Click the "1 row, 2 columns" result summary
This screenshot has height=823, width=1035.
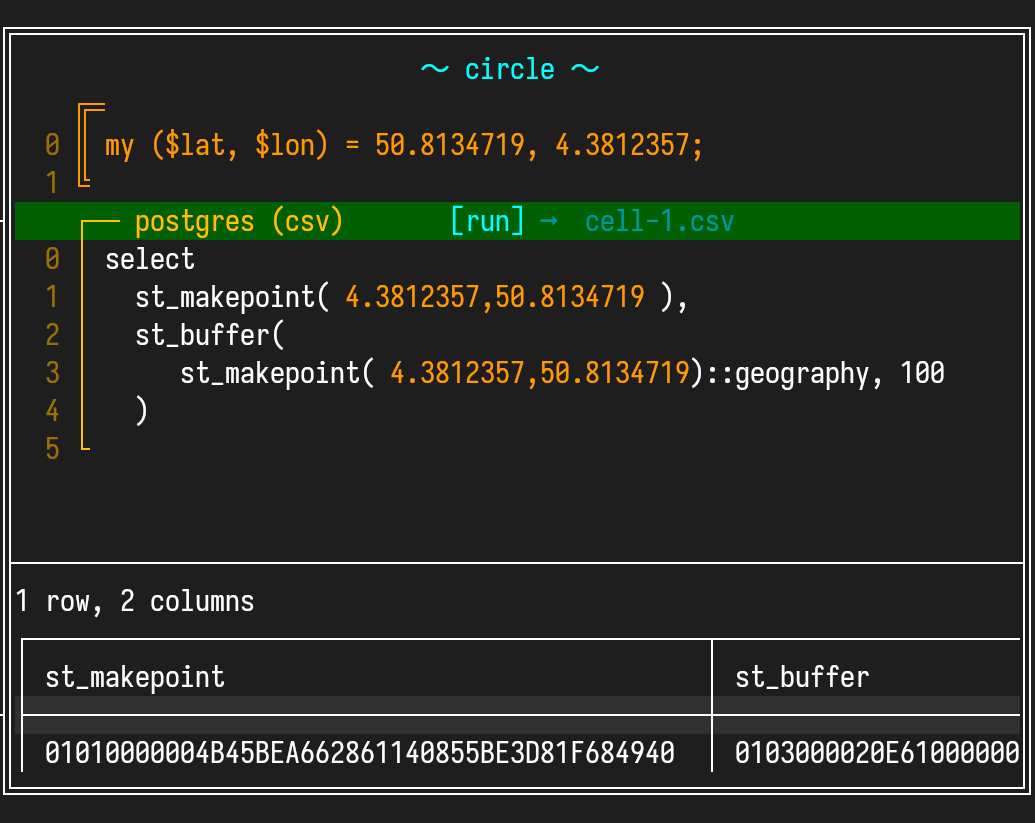pyautogui.click(x=135, y=602)
